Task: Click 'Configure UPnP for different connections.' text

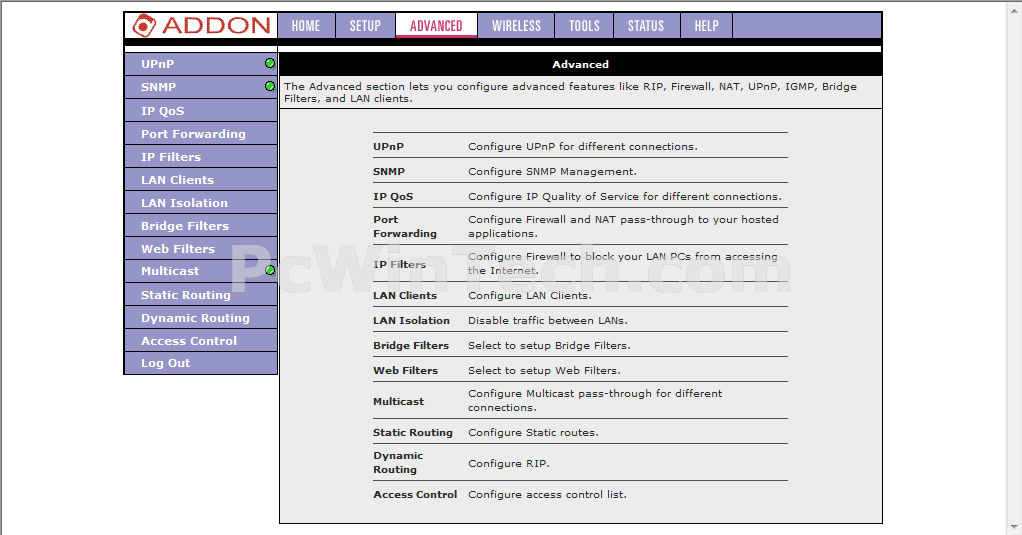Action: [583, 147]
